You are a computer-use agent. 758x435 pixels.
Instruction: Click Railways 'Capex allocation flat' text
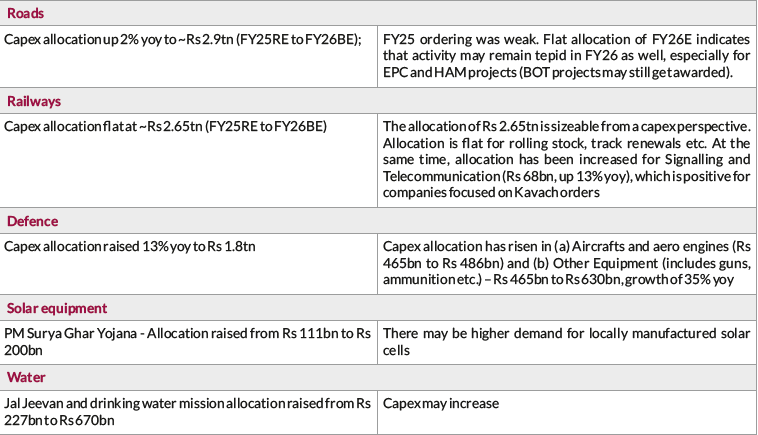(165, 125)
